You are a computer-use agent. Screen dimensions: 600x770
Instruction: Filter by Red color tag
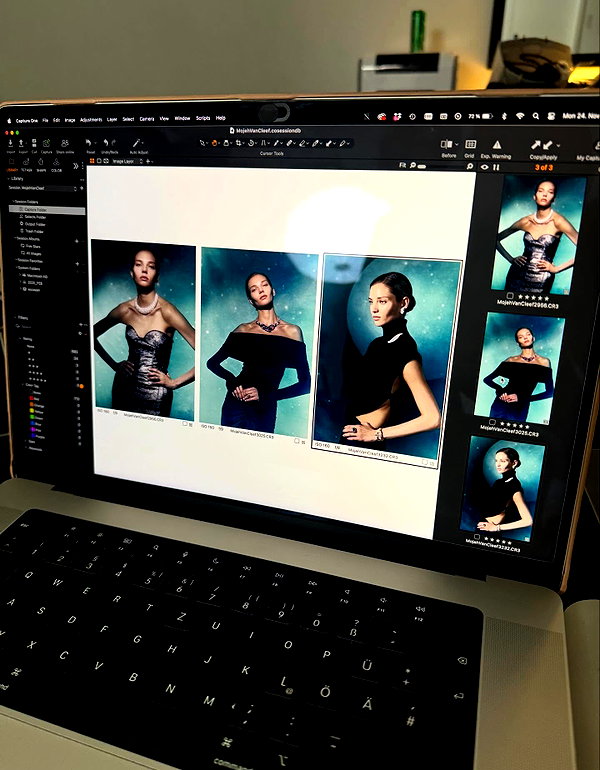pos(34,398)
